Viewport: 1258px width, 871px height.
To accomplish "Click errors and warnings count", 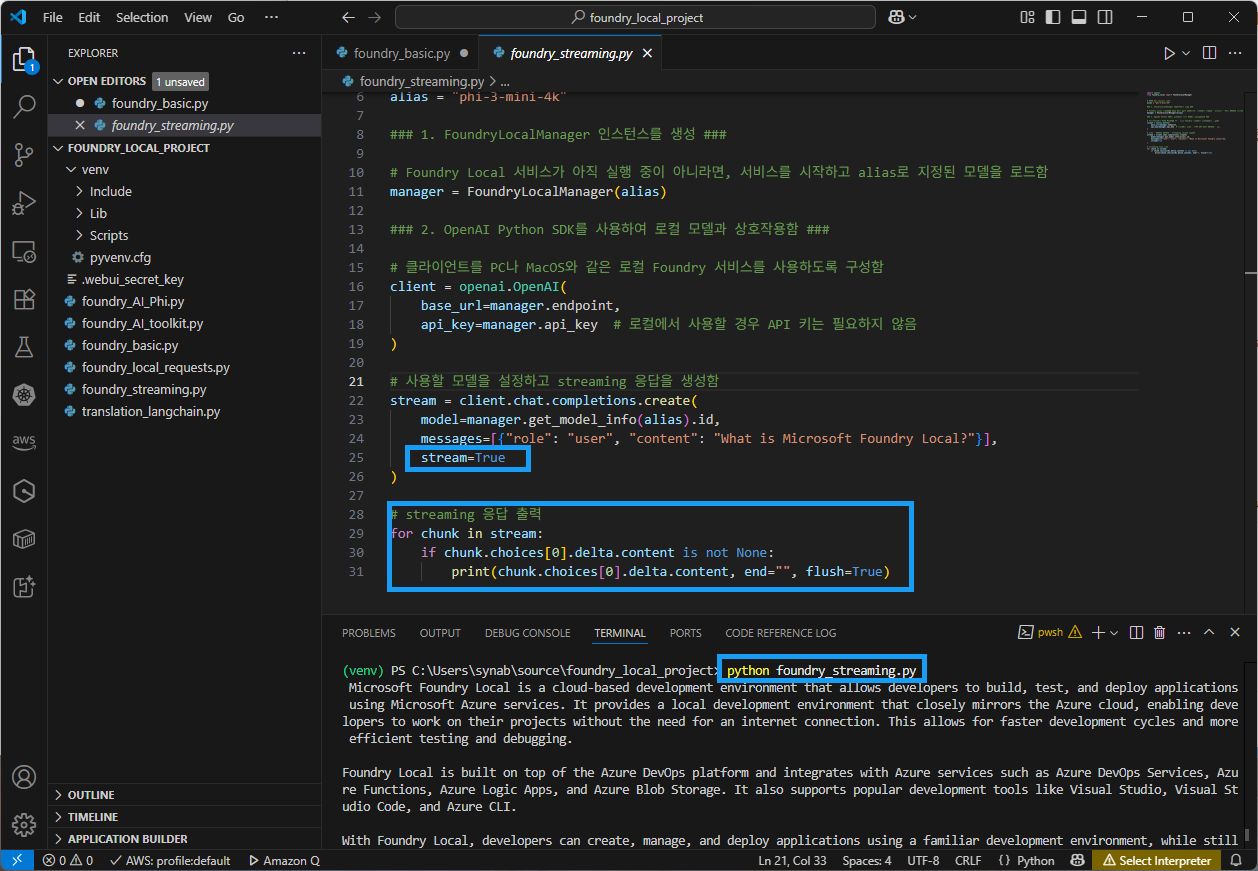I will (68, 860).
